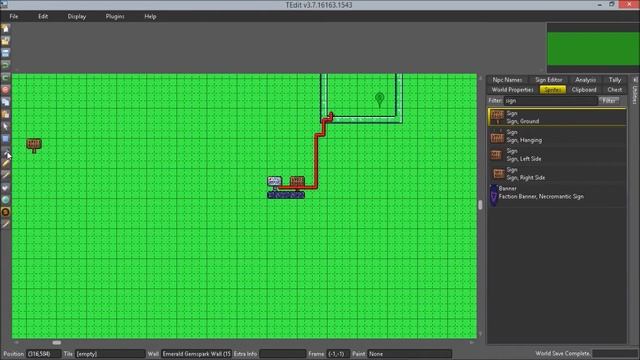This screenshot has width=640, height=360.
Task: Click the Open World folder icon
Action: coord(6,41)
